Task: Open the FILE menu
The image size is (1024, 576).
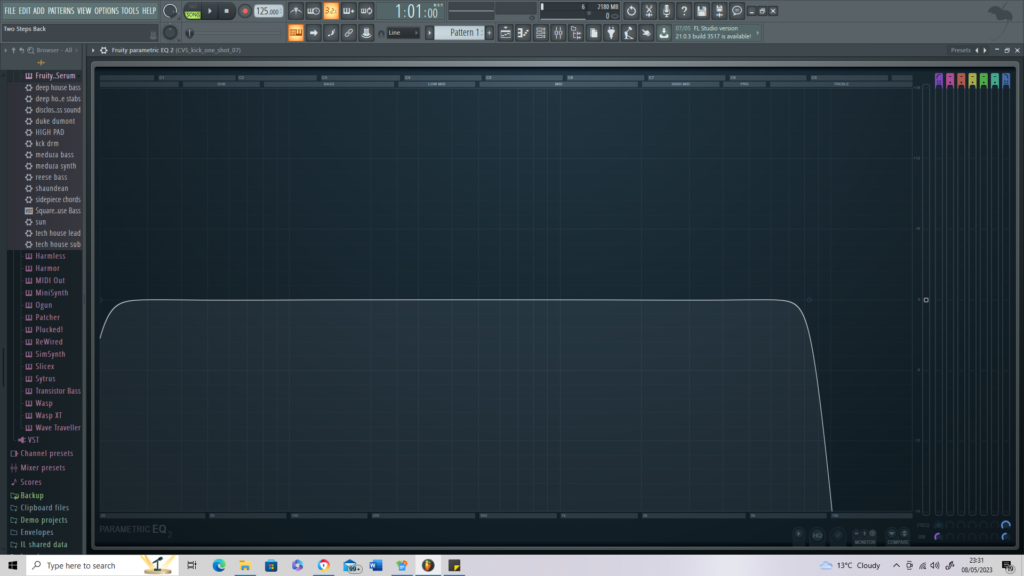Action: tap(10, 10)
